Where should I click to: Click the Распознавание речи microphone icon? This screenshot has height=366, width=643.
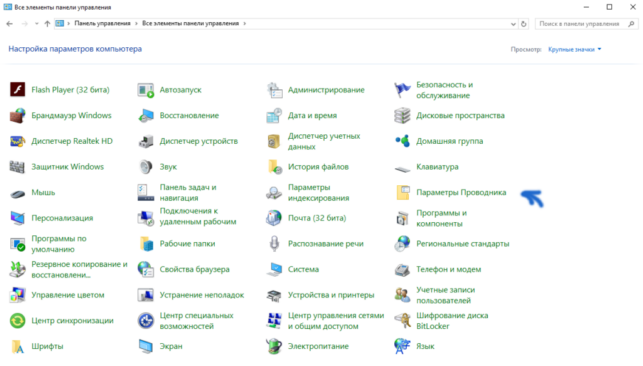274,244
